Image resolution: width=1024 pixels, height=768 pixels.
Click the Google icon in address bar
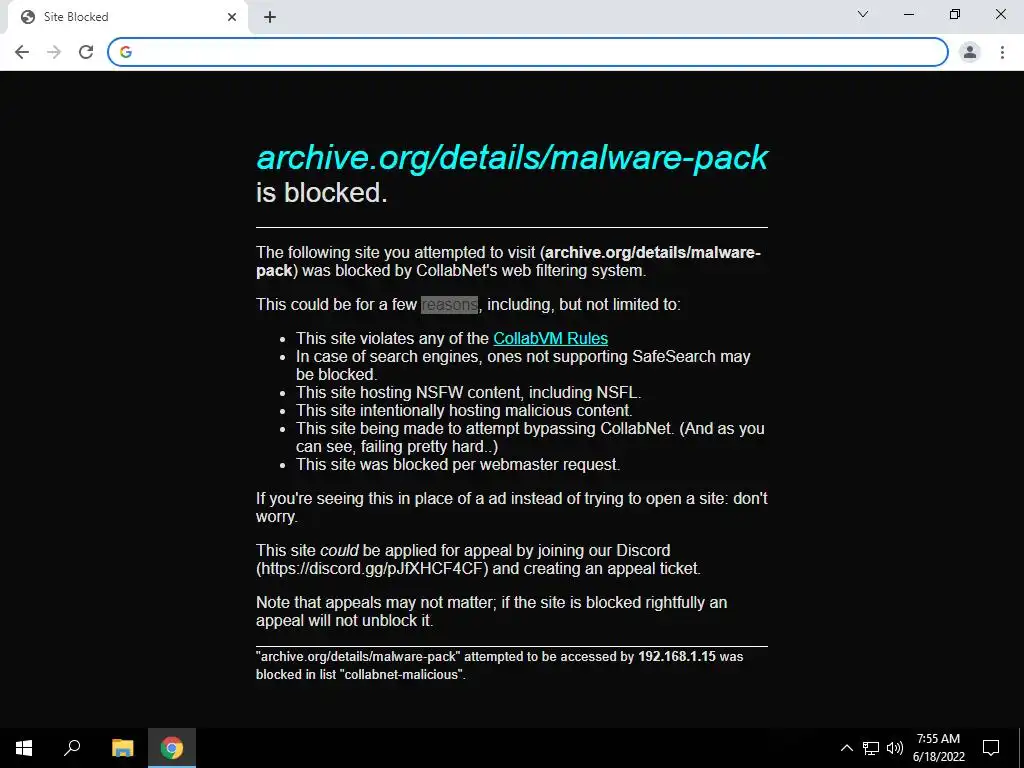126,52
